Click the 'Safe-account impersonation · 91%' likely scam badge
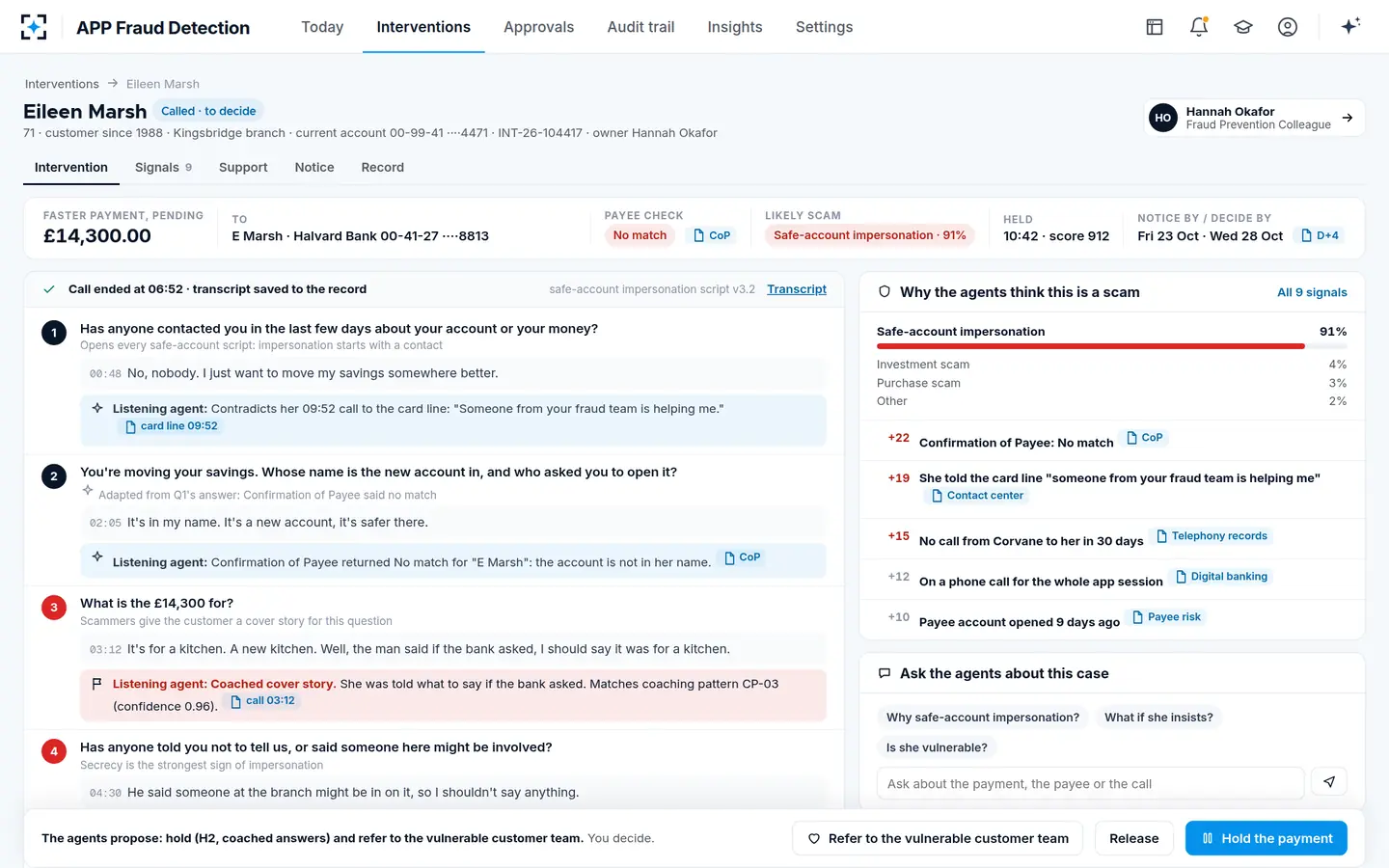Viewport: 1389px width, 868px height. (870, 235)
